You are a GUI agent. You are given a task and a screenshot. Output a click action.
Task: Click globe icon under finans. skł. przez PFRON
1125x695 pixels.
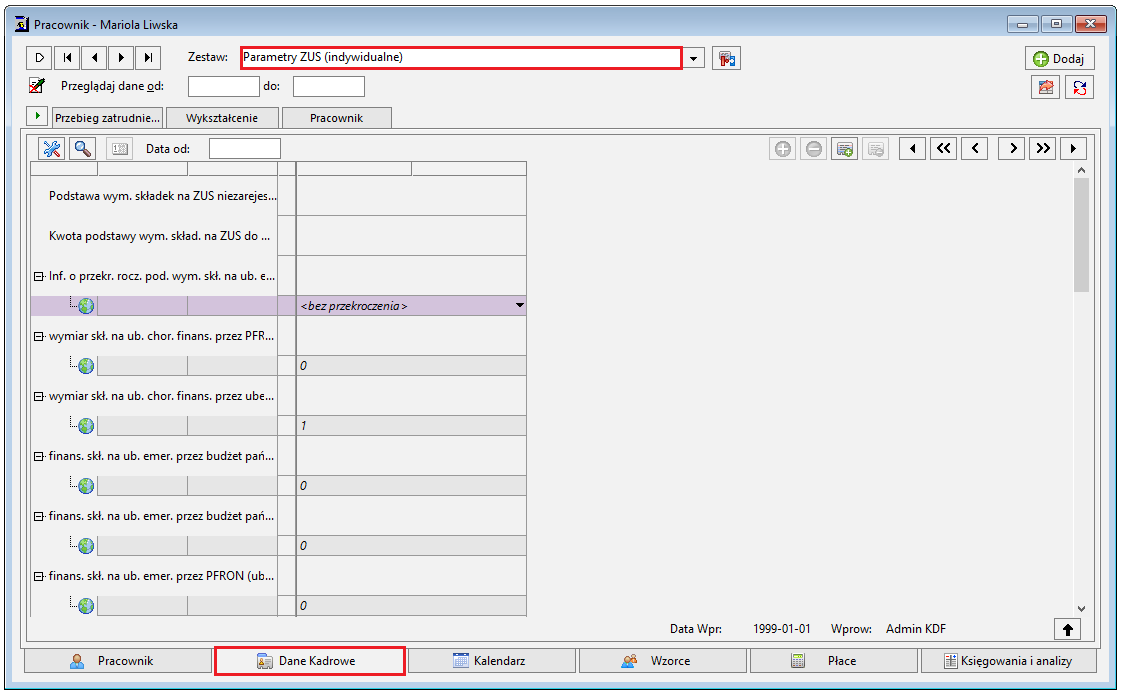[86, 606]
